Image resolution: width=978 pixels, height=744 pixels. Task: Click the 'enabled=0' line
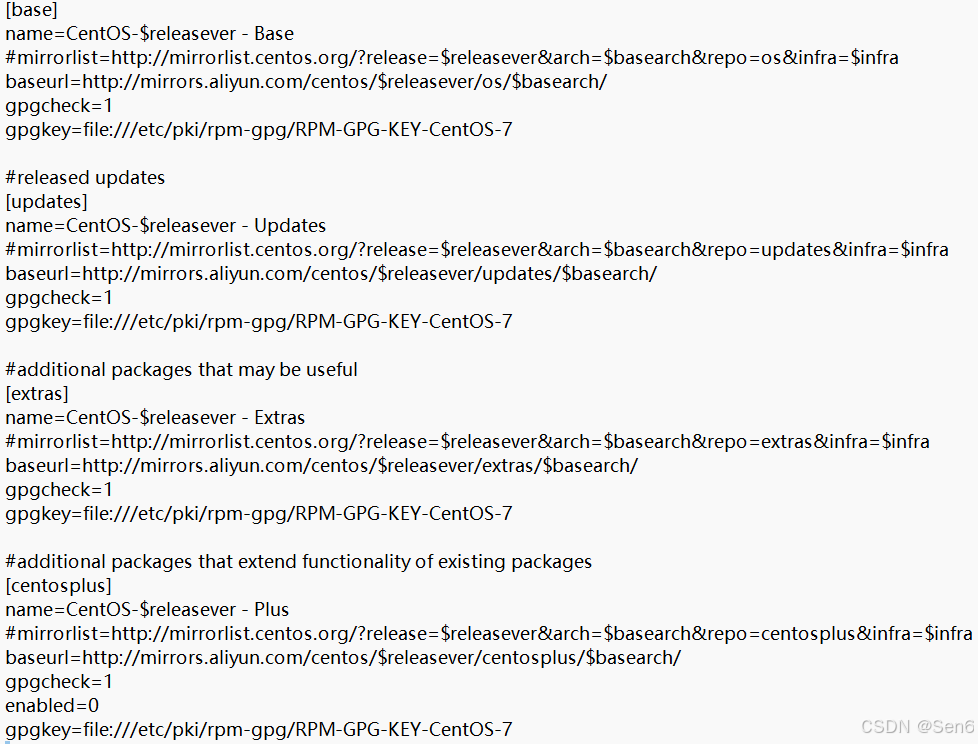click(52, 706)
